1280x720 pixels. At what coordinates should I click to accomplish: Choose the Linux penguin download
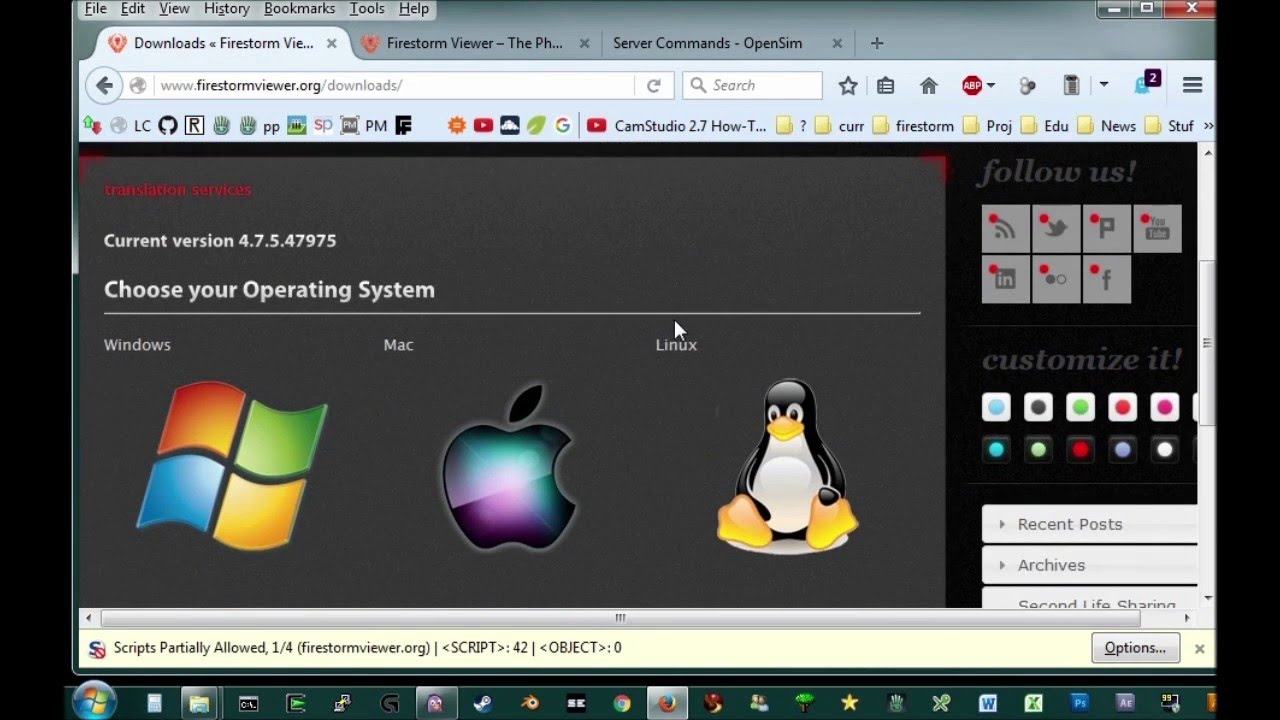coord(788,466)
